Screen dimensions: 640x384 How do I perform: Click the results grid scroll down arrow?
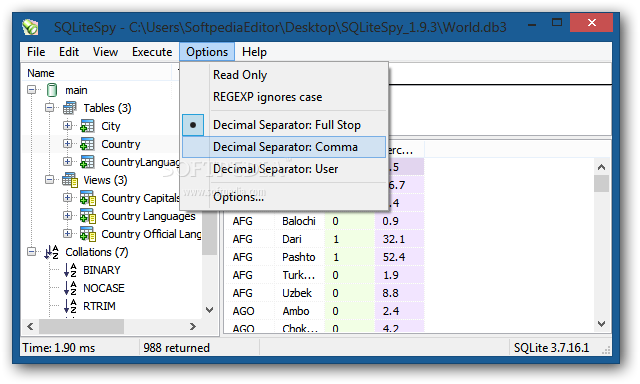pos(601,324)
